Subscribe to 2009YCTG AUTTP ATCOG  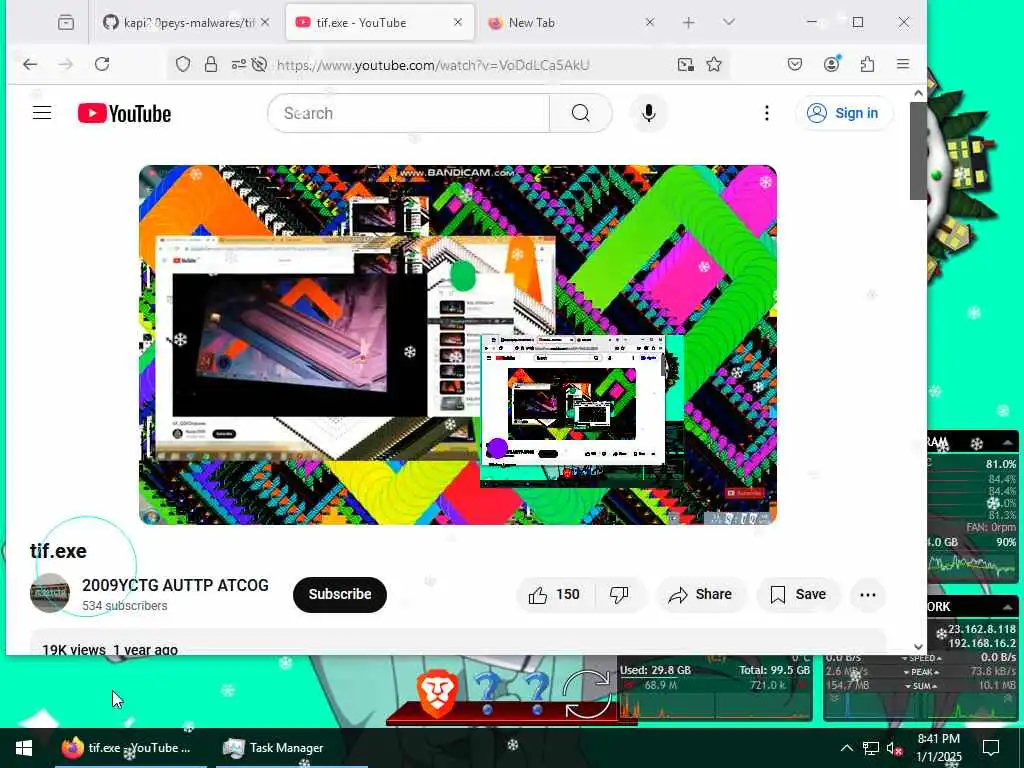pos(340,594)
